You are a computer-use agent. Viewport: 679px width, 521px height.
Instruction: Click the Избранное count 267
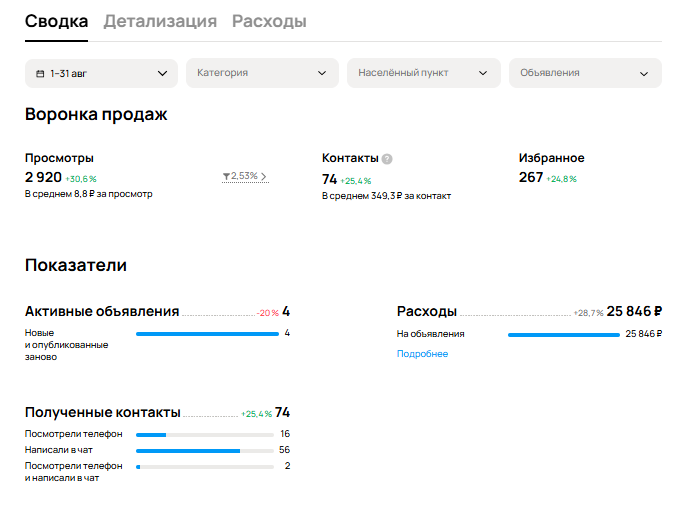point(531,177)
